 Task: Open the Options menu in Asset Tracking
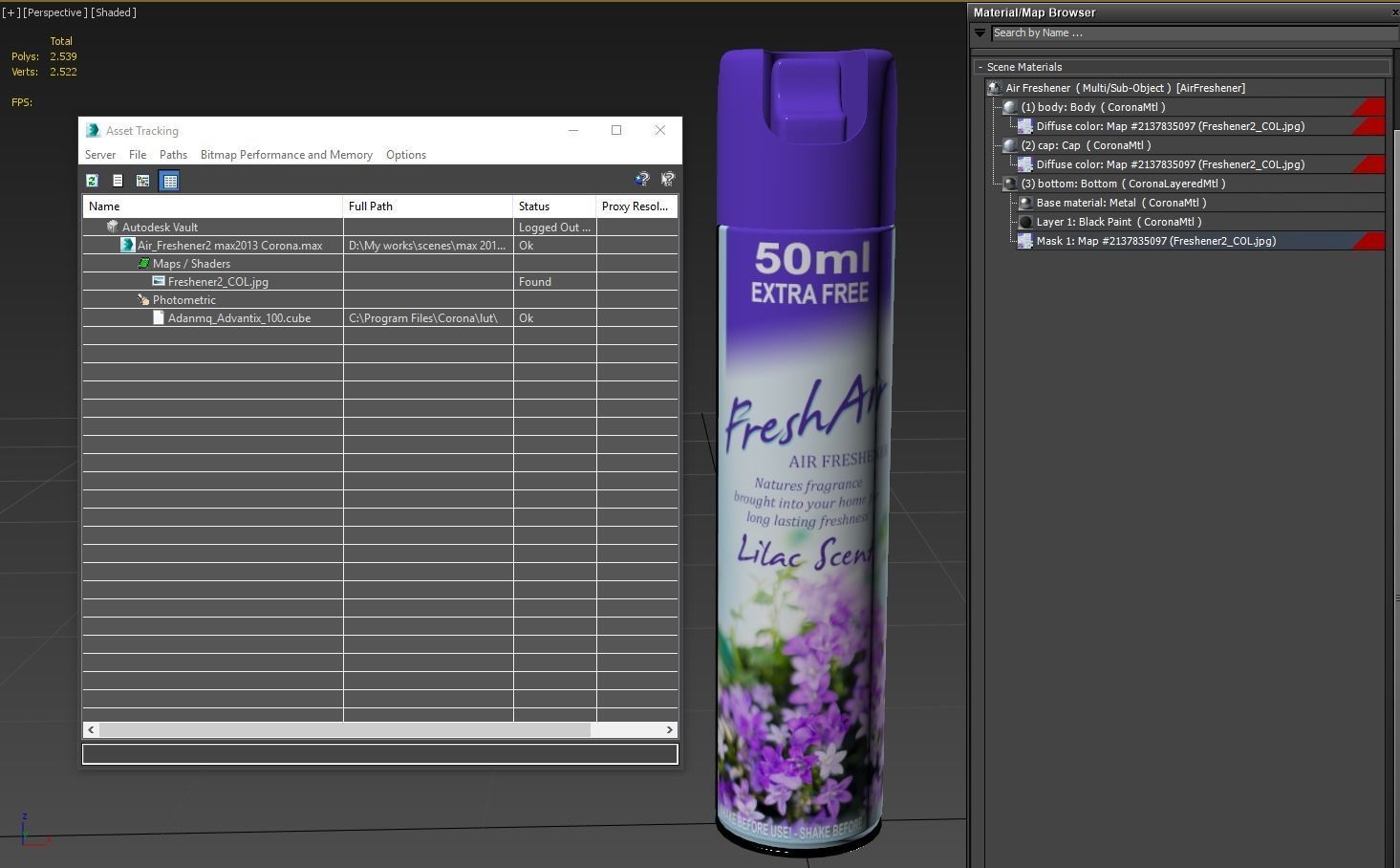[x=406, y=155]
